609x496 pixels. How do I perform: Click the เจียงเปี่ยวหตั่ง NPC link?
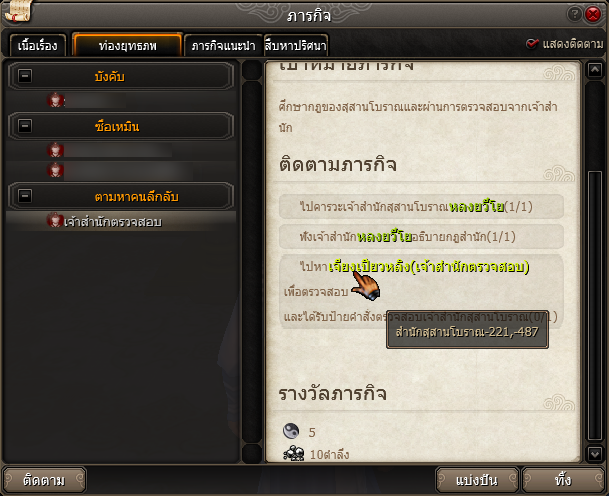[369, 267]
